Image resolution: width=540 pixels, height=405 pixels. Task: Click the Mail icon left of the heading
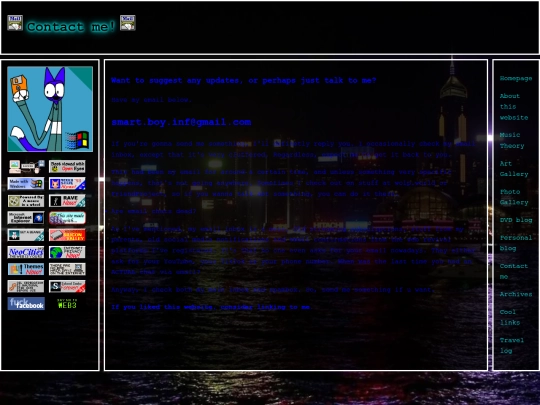point(15,23)
